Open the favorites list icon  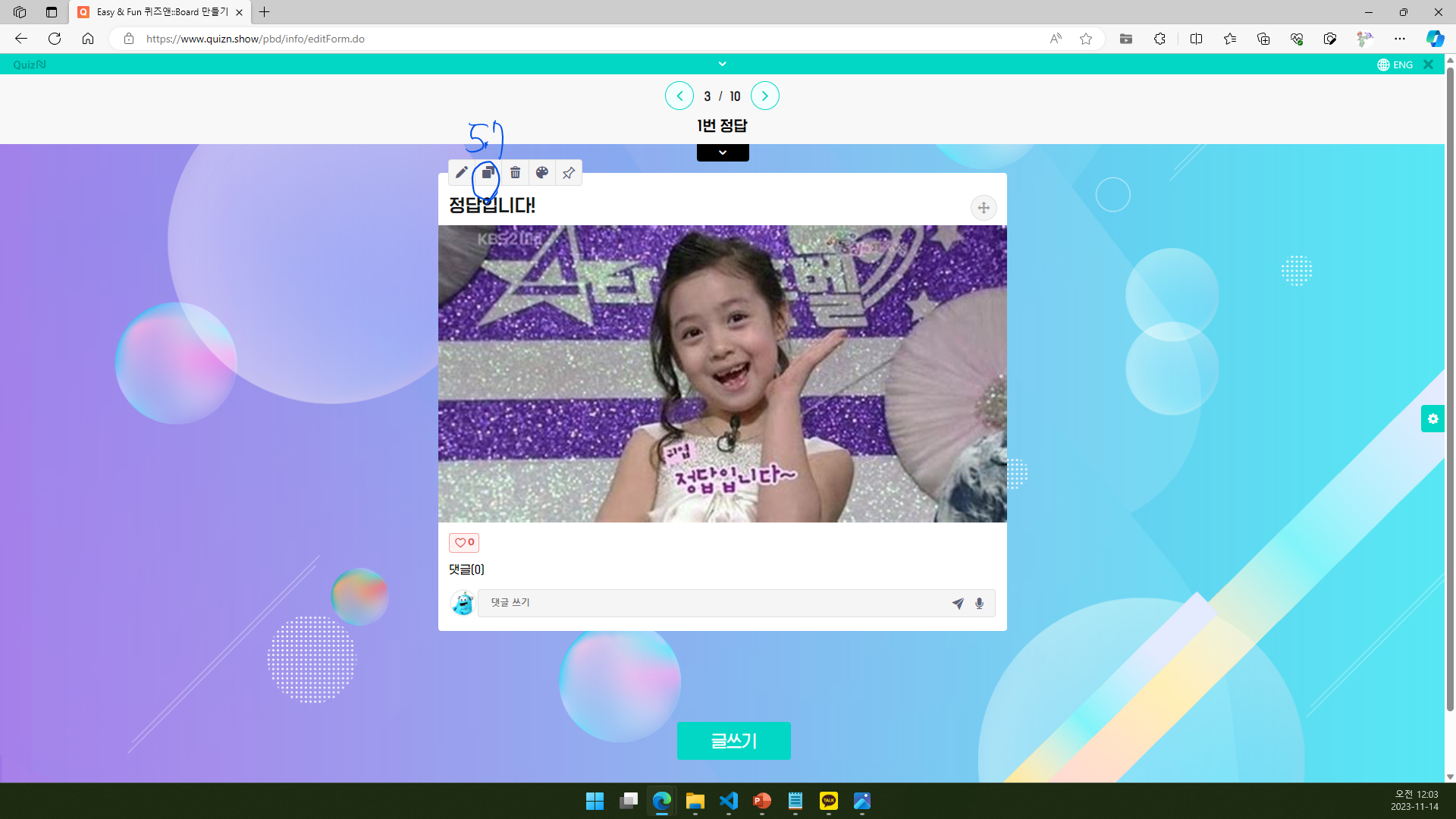click(x=1230, y=39)
